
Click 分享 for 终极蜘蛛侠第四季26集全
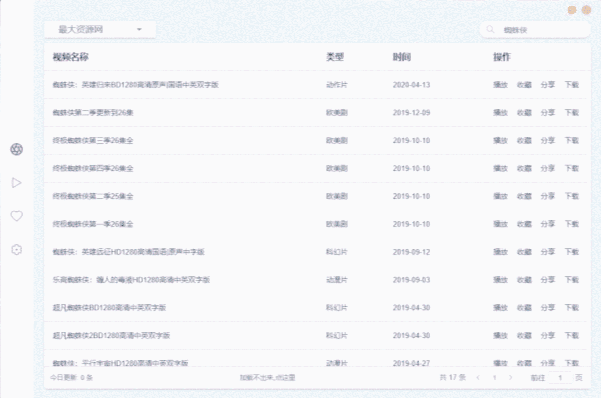548,168
